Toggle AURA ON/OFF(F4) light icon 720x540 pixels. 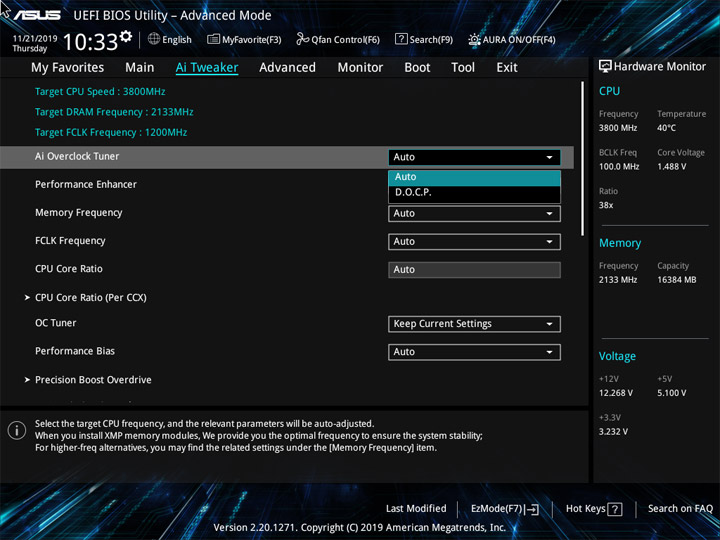(474, 39)
